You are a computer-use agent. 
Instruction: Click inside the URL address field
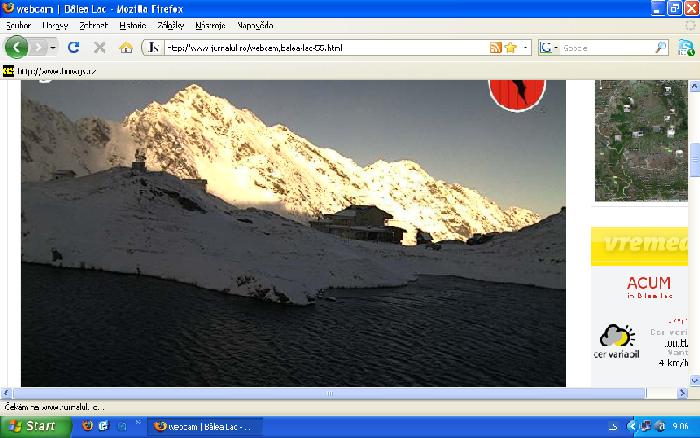coord(320,47)
